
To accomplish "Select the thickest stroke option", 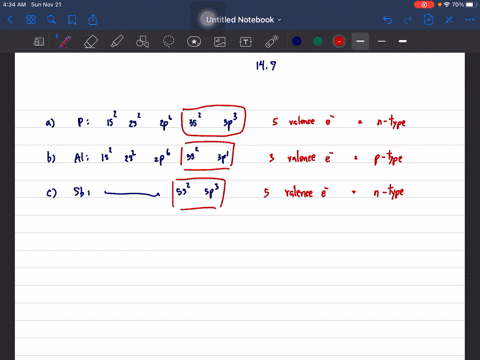I will pos(403,41).
